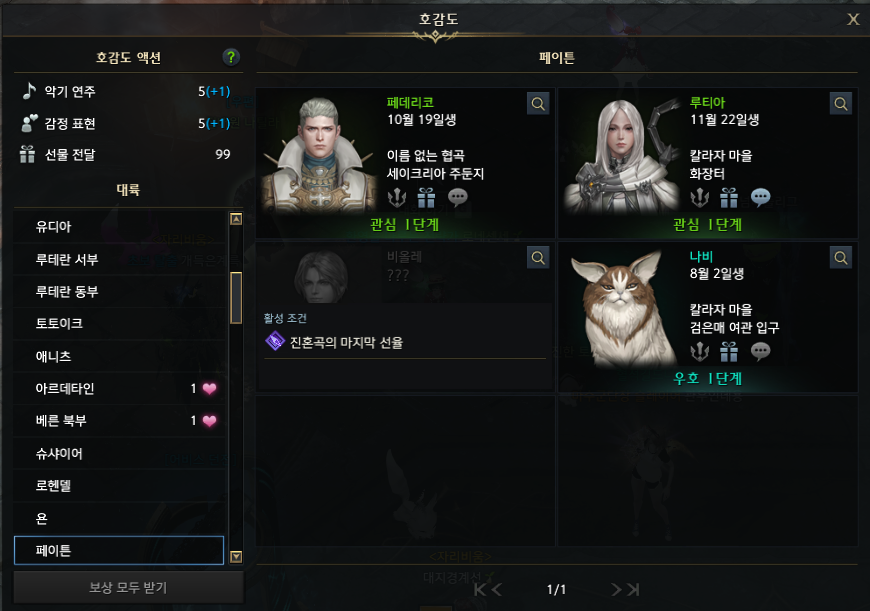Open magnifier details for 비올레

[538, 257]
